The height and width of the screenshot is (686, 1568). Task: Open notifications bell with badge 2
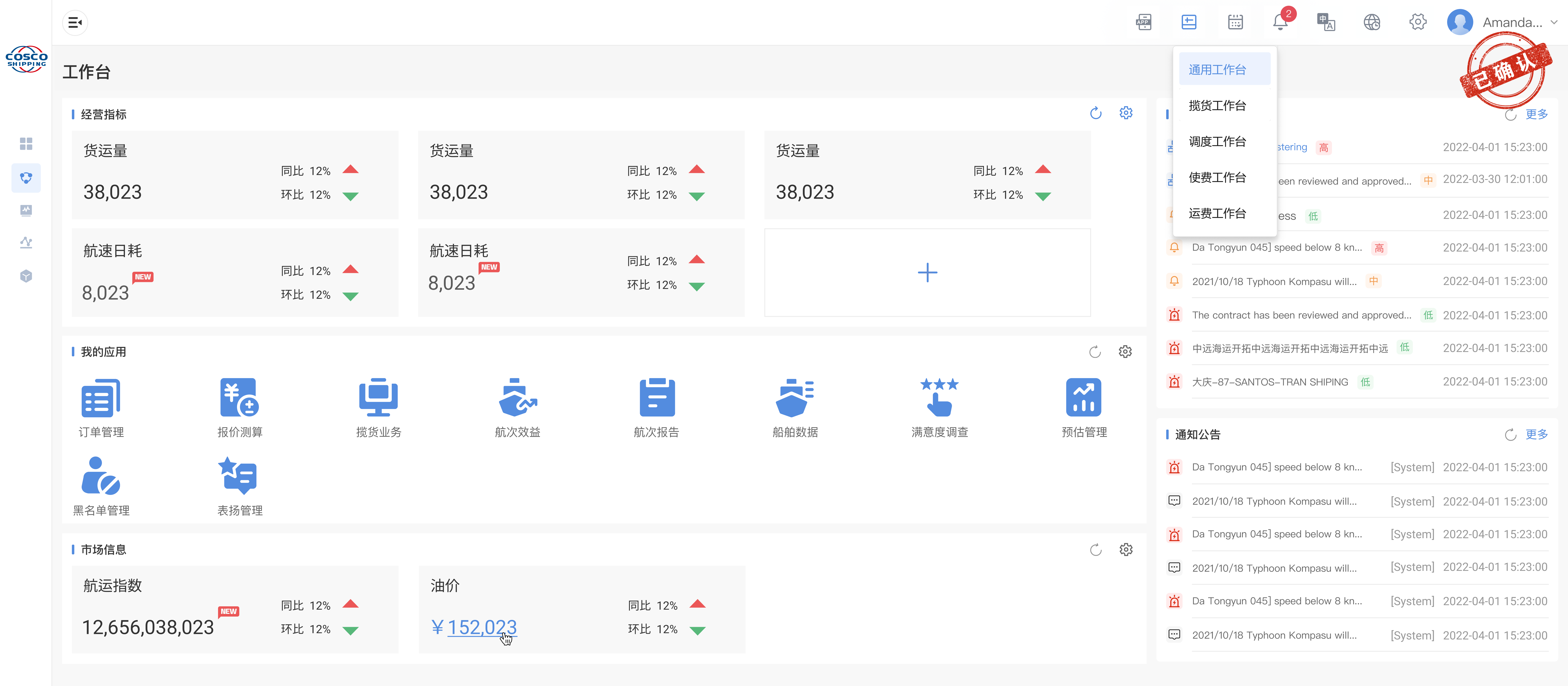tap(1281, 22)
